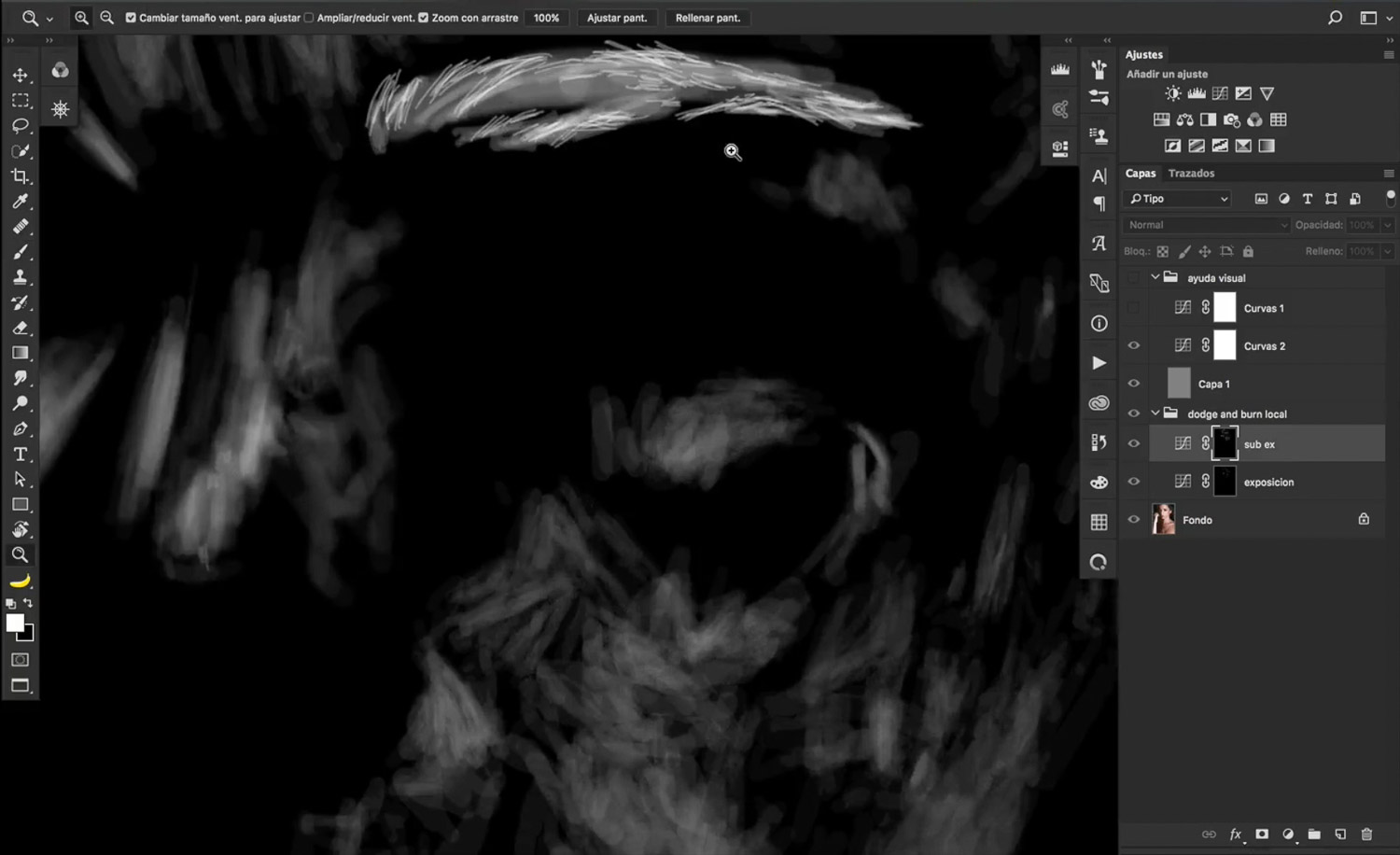Hide the Fondo layer
The image size is (1400, 855).
pos(1133,520)
